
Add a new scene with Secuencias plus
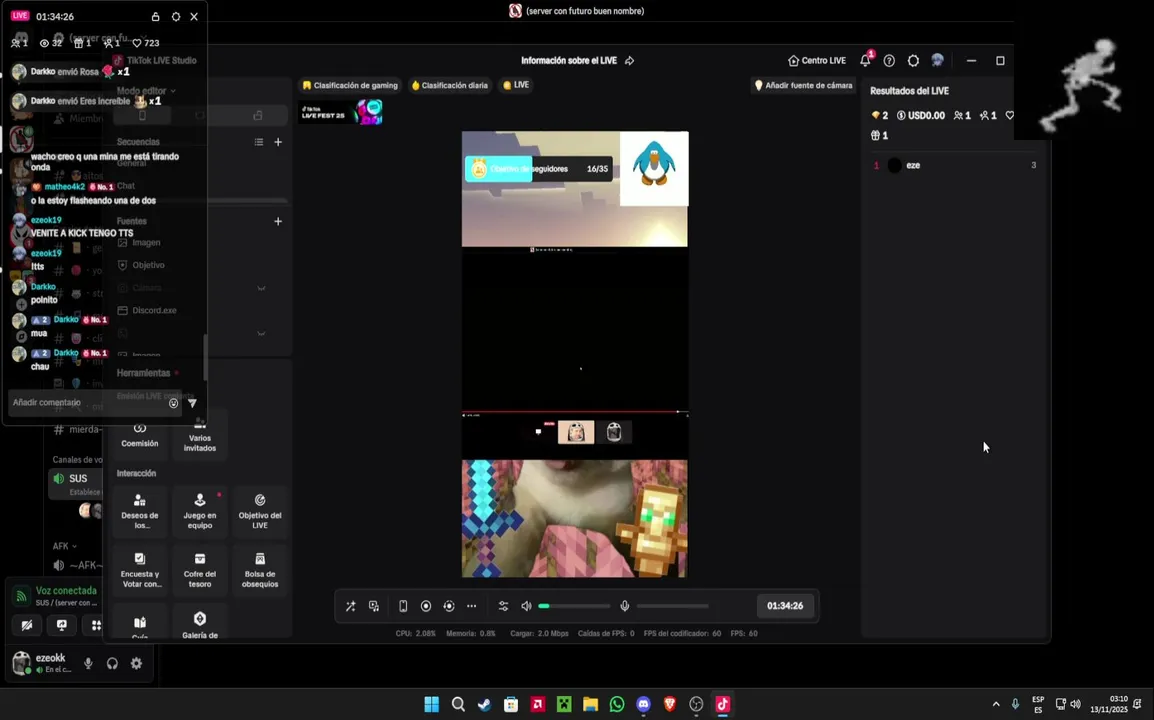tap(278, 142)
